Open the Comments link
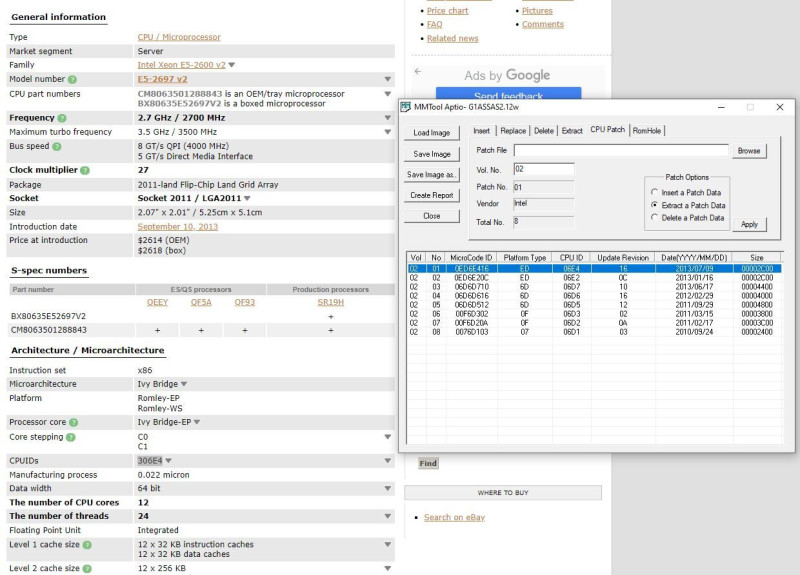The height and width of the screenshot is (575, 800). pos(542,24)
